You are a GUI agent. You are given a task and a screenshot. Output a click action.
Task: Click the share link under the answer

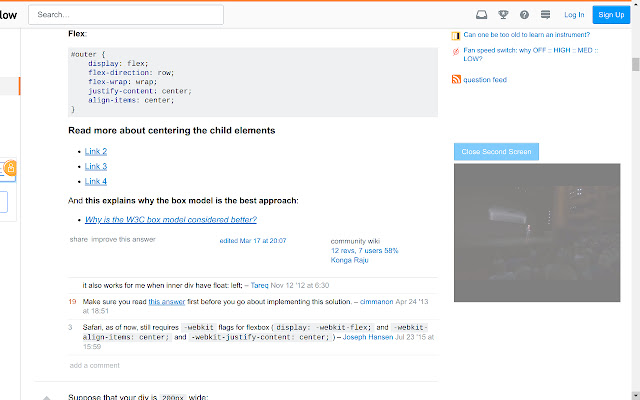79,239
